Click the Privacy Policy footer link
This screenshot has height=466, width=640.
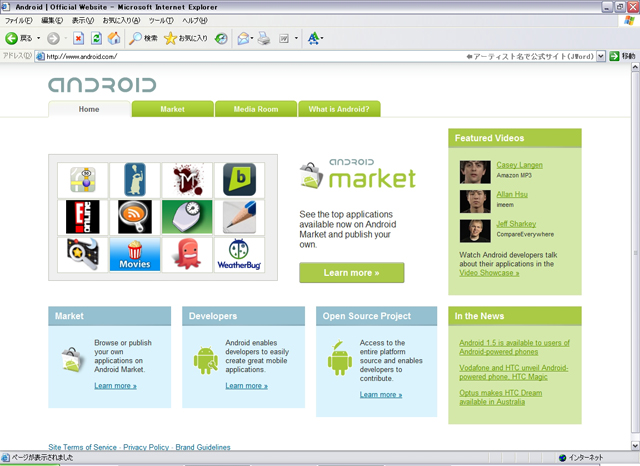point(146,447)
